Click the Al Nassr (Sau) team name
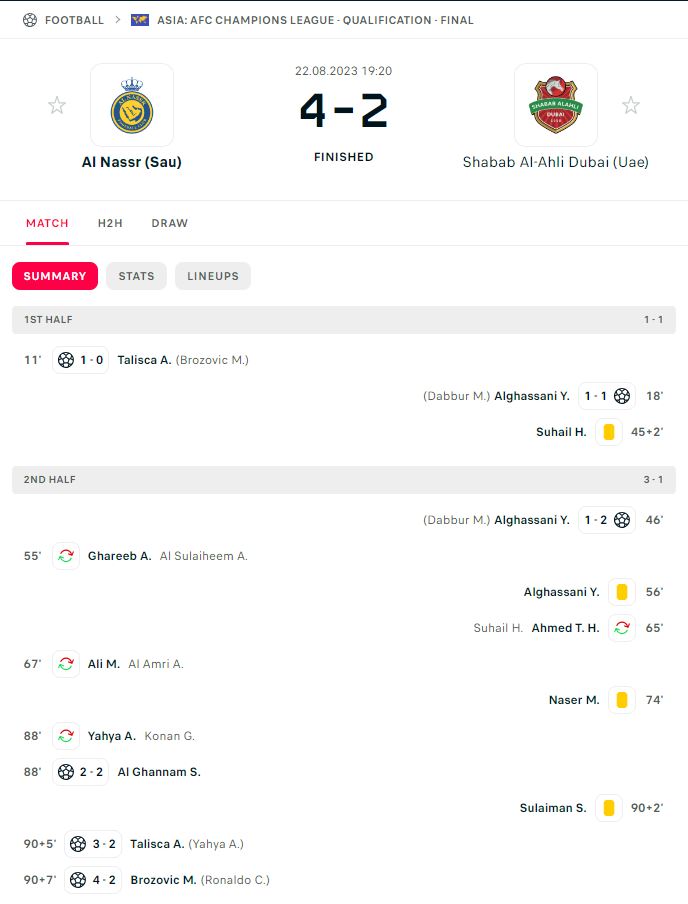Screen dimensions: 688x904 click(132, 161)
